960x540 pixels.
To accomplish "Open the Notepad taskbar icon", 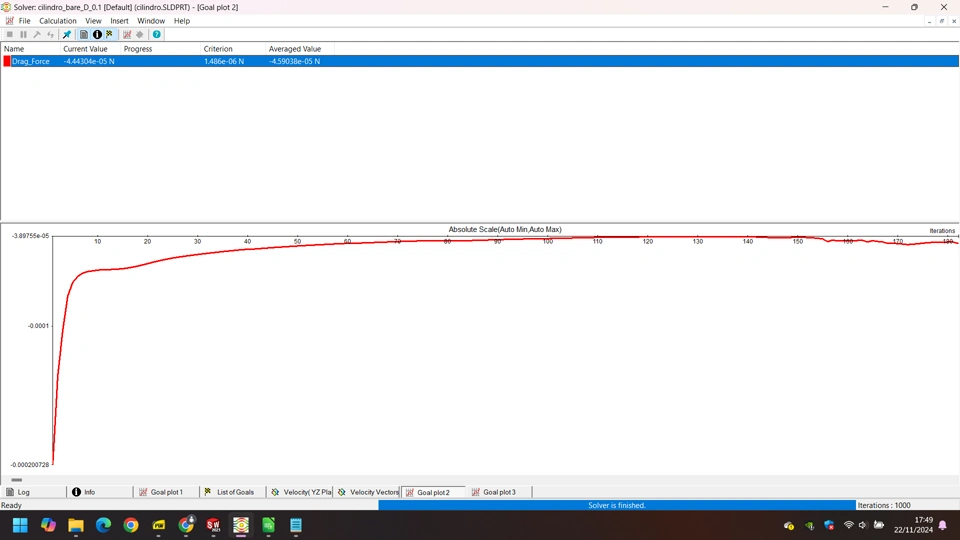I will 296,525.
